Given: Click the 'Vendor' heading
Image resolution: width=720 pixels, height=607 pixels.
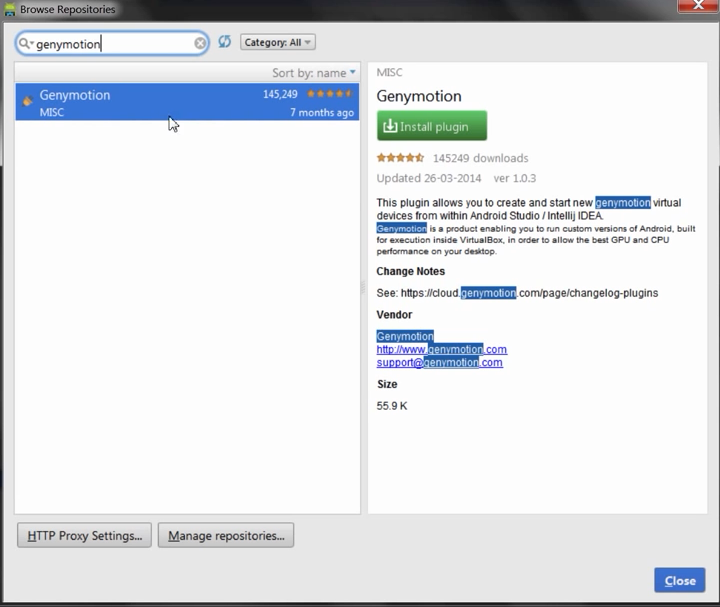Looking at the screenshot, I should (394, 315).
